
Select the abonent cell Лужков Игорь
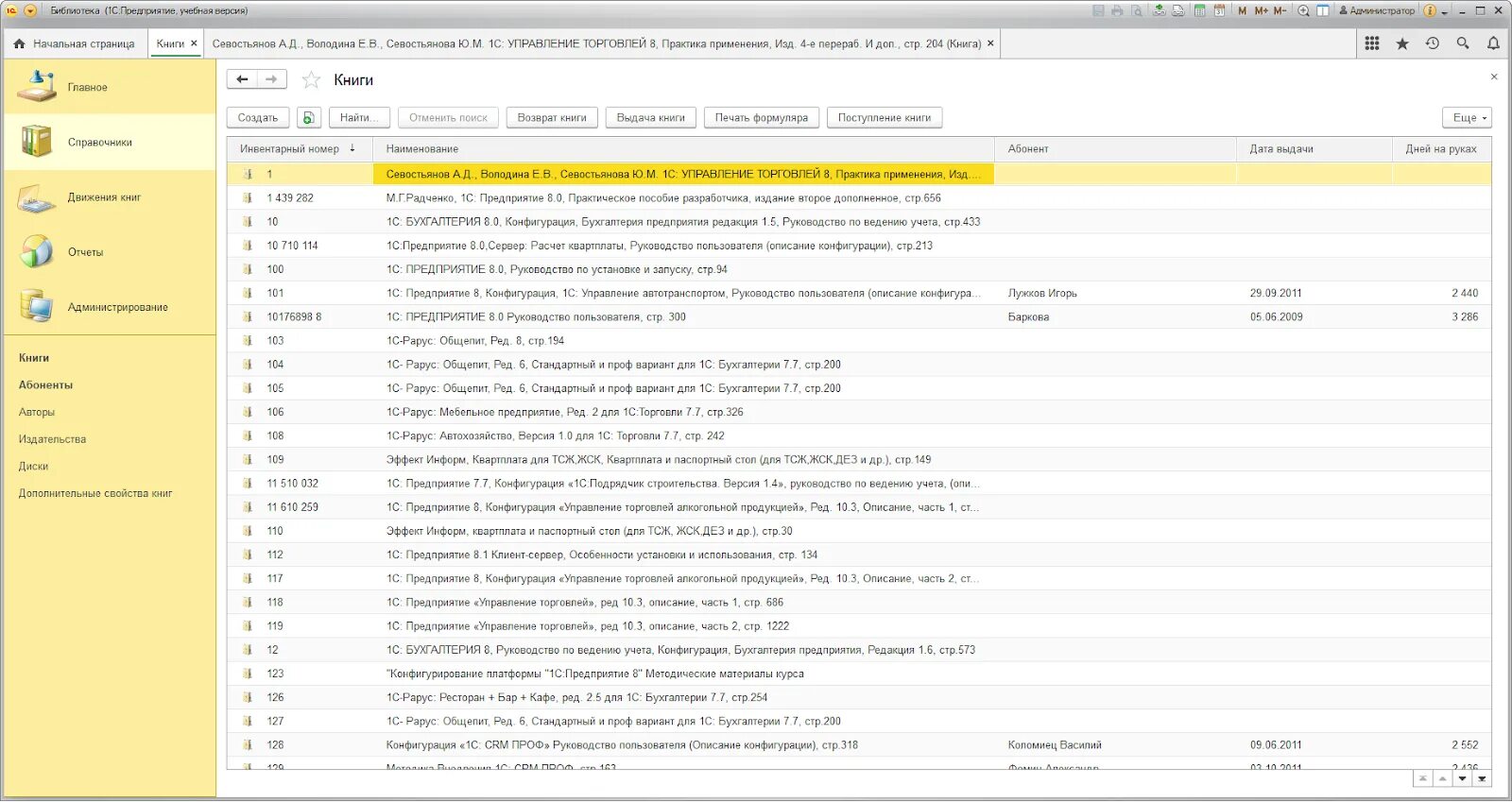point(1115,294)
